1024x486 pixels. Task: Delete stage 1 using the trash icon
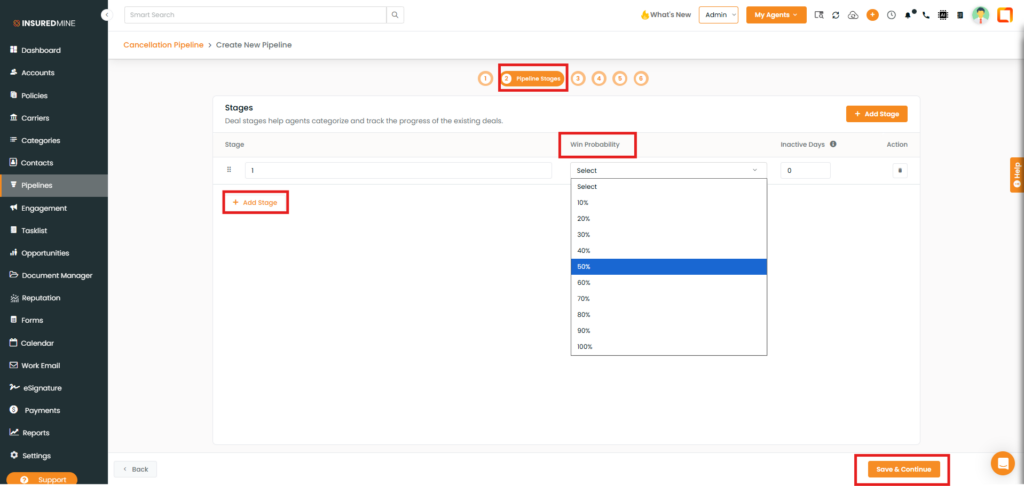[x=899, y=171]
